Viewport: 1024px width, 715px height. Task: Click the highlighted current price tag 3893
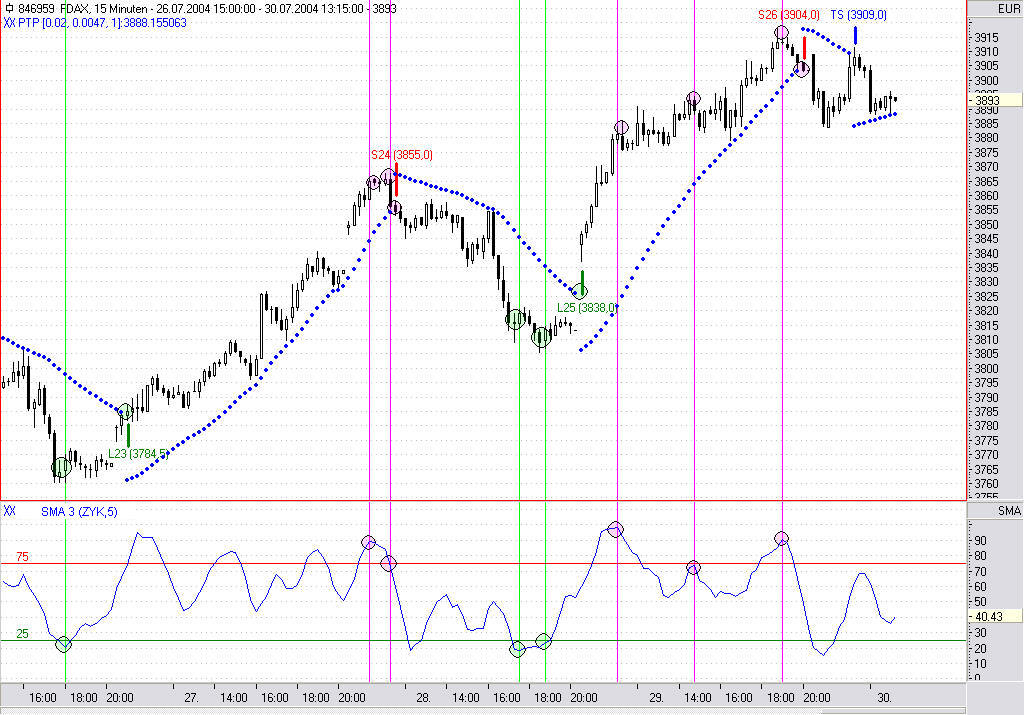[995, 100]
